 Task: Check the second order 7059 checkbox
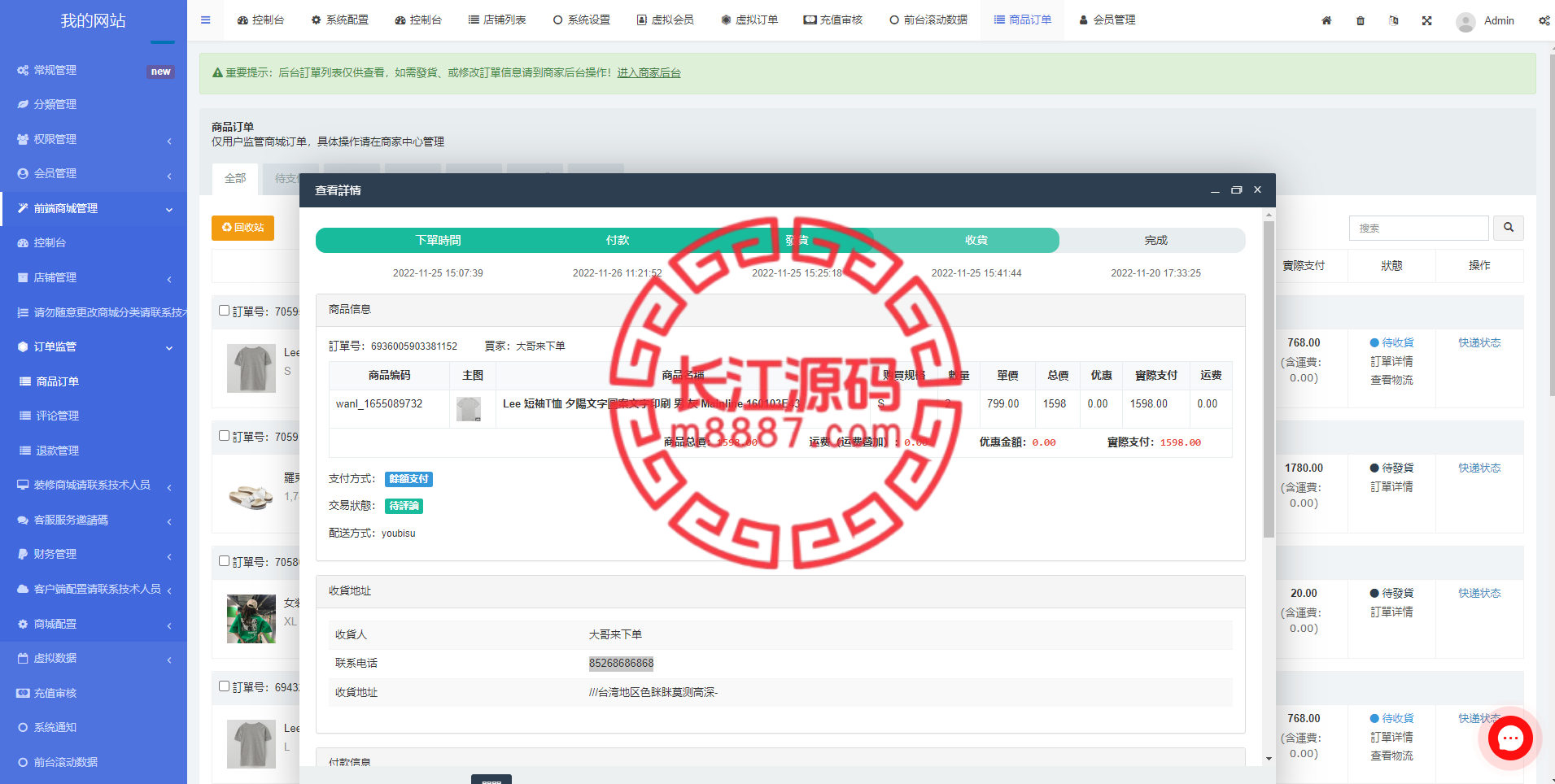(224, 436)
